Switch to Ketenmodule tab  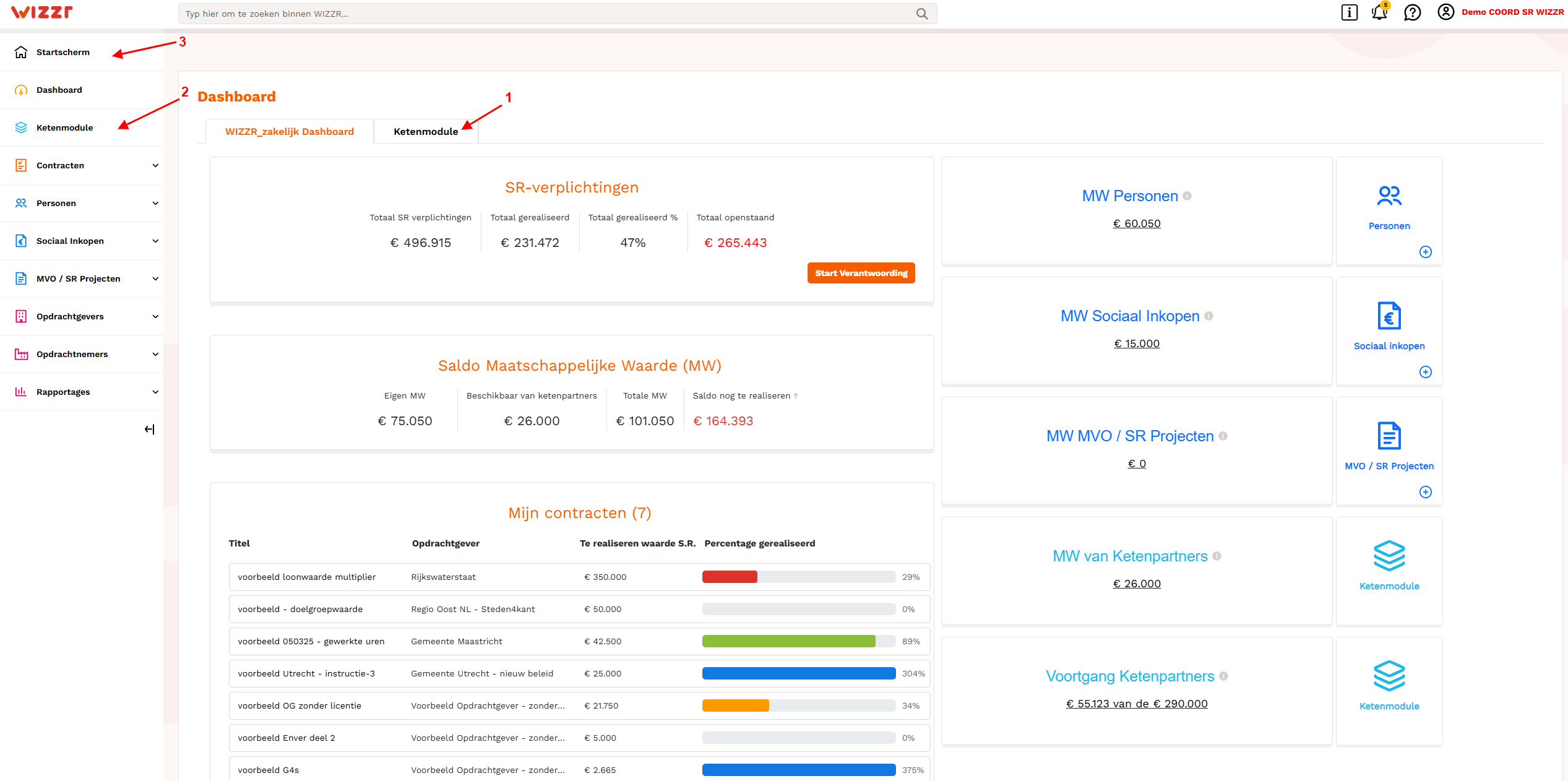point(426,131)
